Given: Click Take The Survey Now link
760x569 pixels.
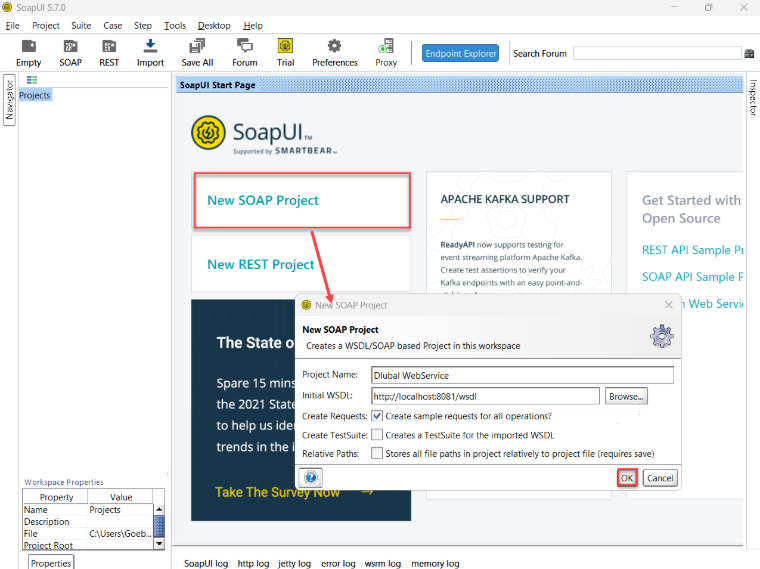Looking at the screenshot, I should [277, 492].
